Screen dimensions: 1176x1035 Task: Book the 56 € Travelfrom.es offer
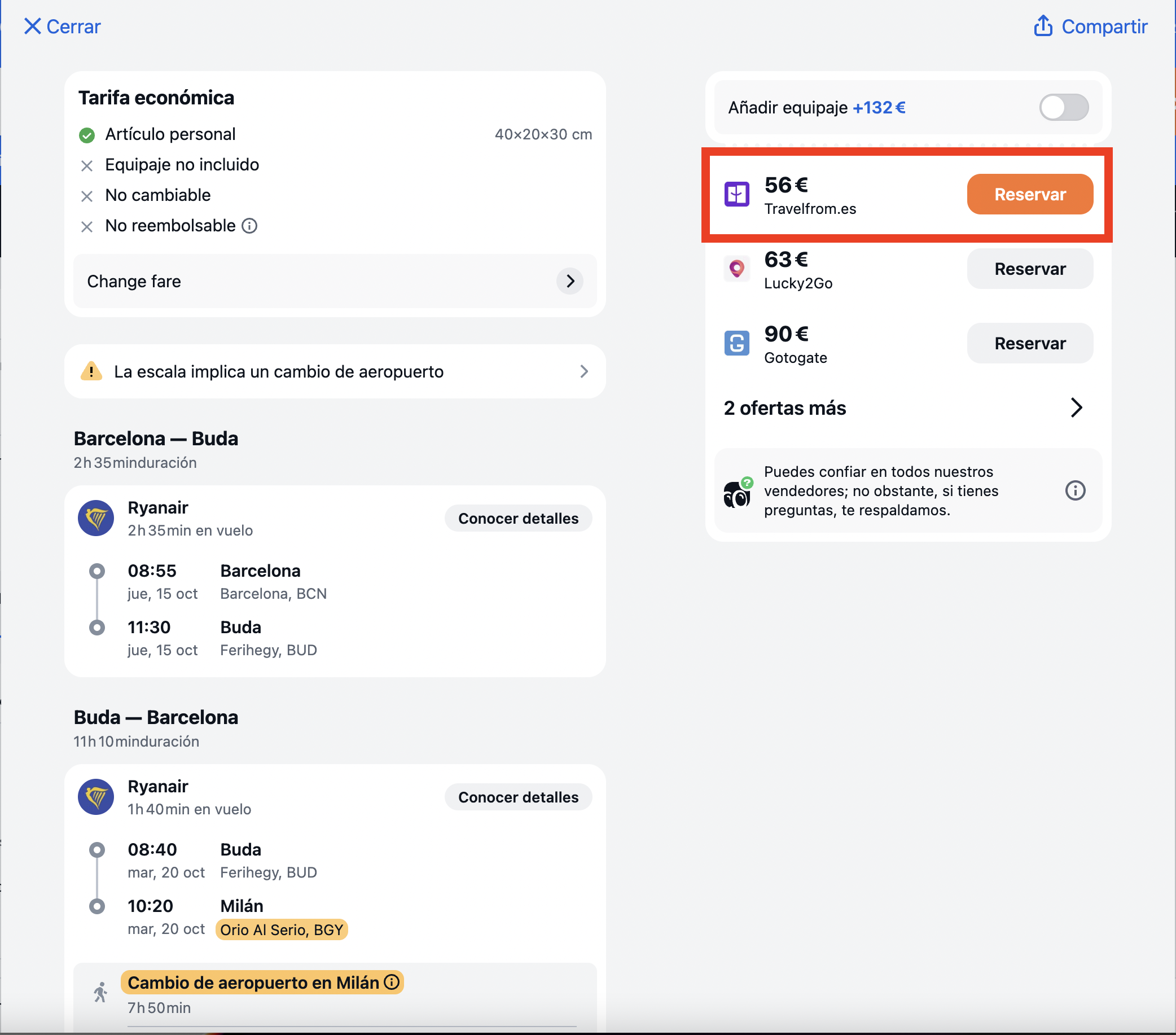click(1029, 195)
